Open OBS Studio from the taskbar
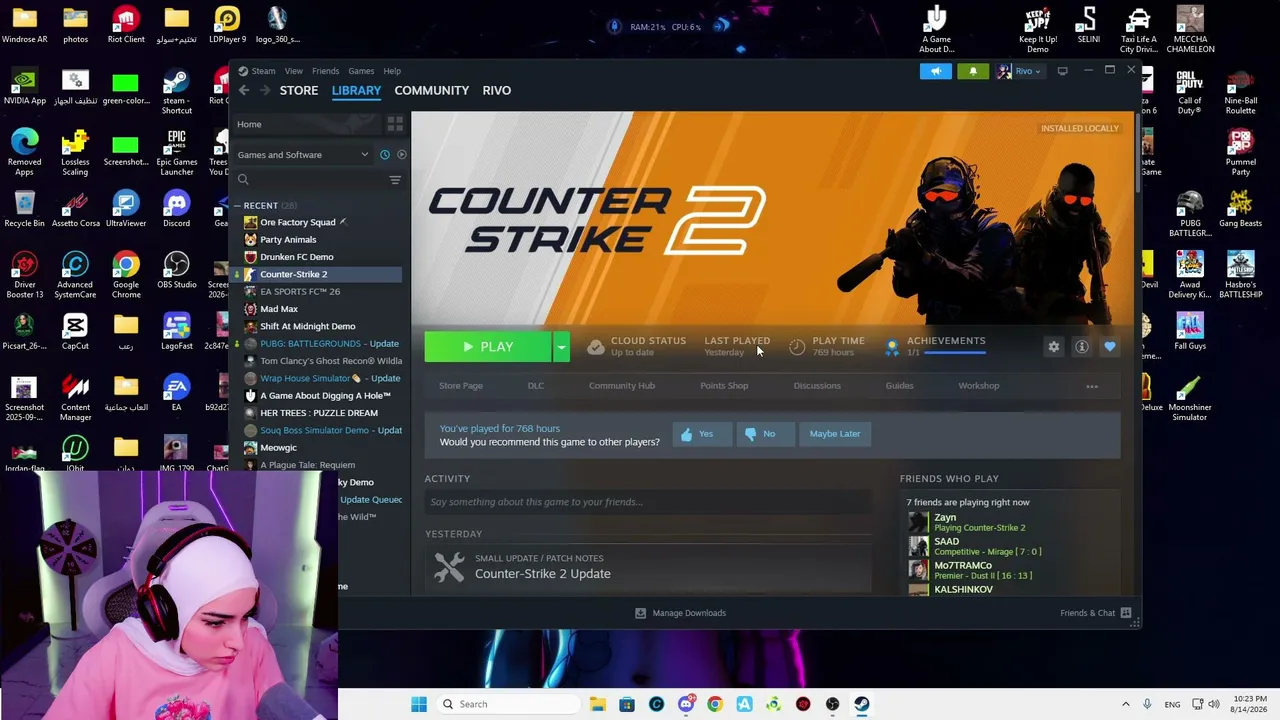Viewport: 1280px width, 720px height. pyautogui.click(x=833, y=704)
